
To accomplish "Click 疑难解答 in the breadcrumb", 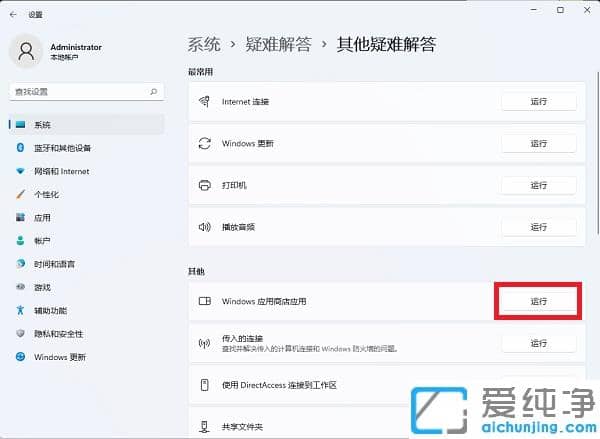I will tap(279, 44).
